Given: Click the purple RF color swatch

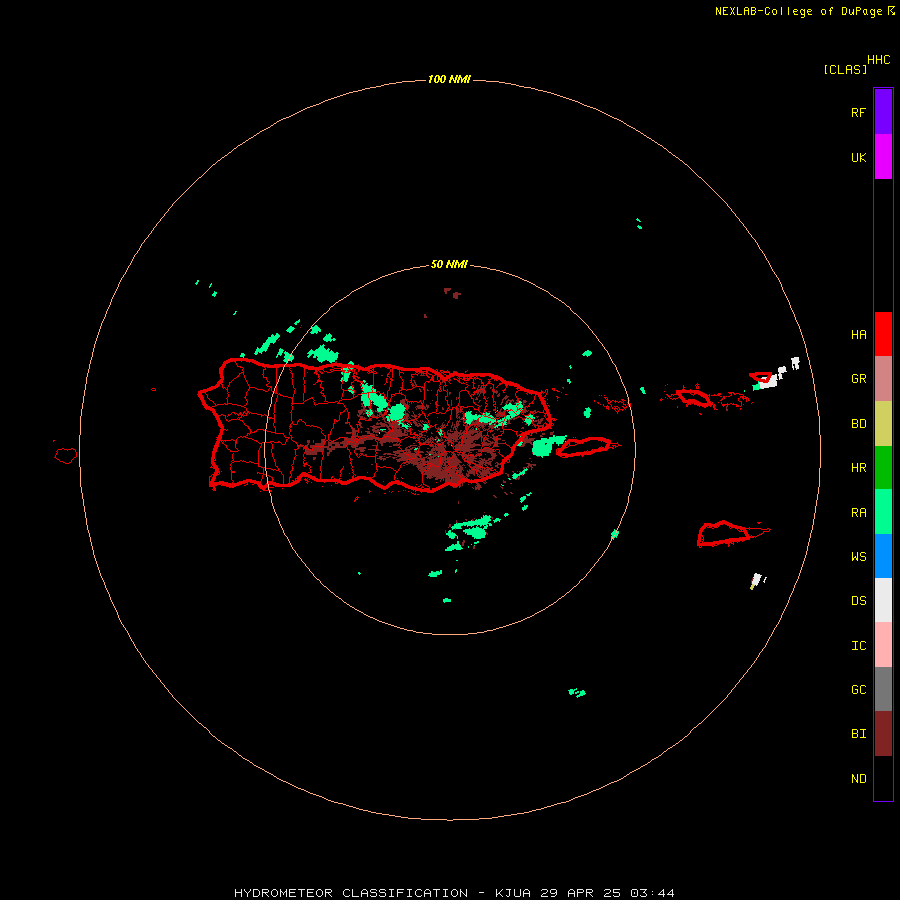Looking at the screenshot, I should coord(883,111).
